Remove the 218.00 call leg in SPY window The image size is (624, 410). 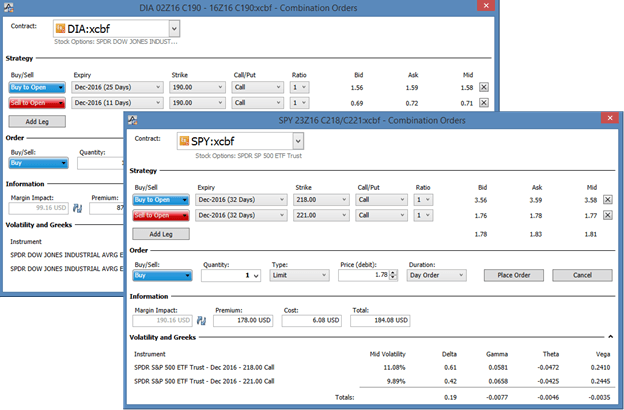click(607, 200)
